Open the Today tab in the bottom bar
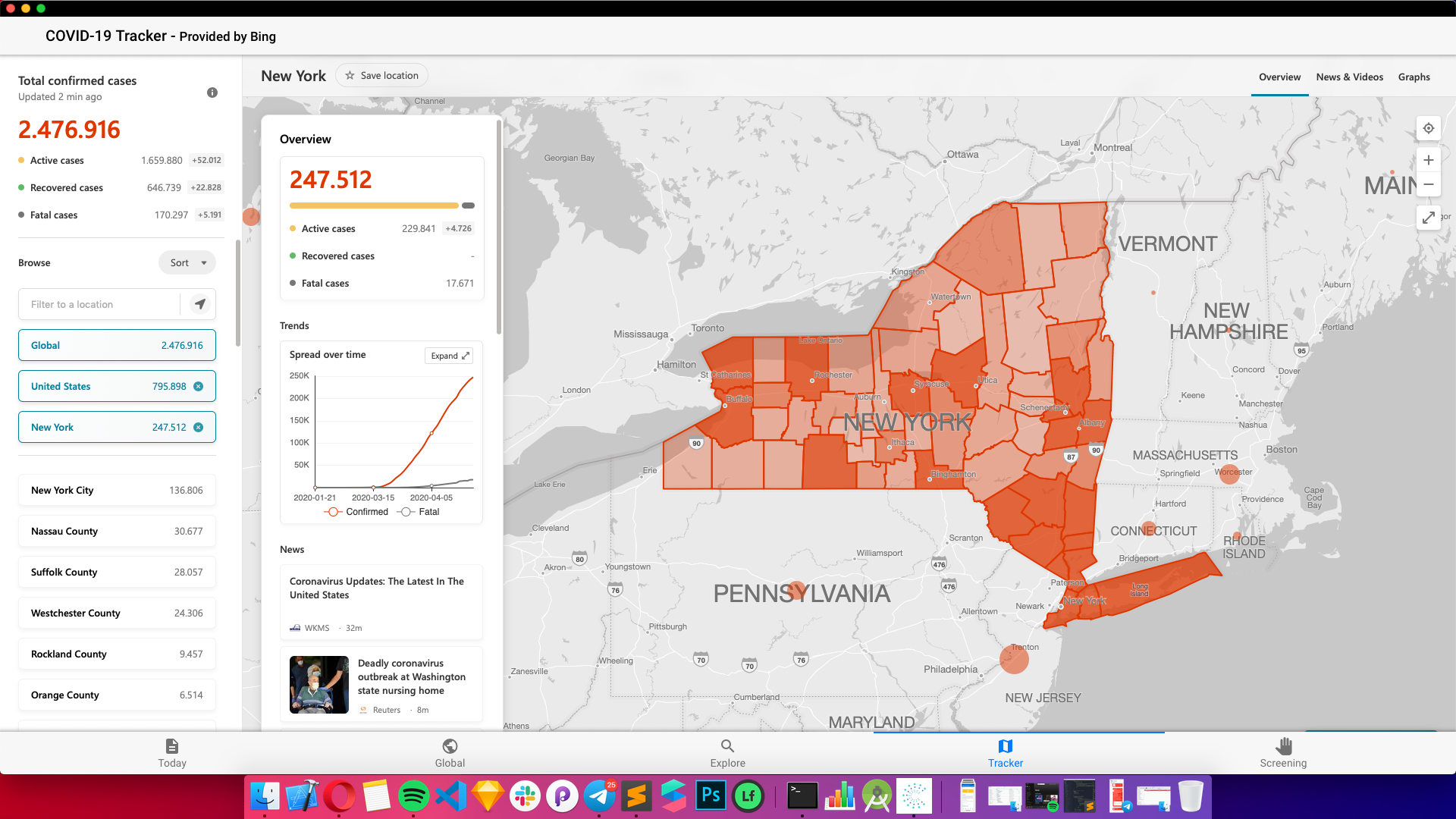This screenshot has height=819, width=1456. [x=172, y=753]
